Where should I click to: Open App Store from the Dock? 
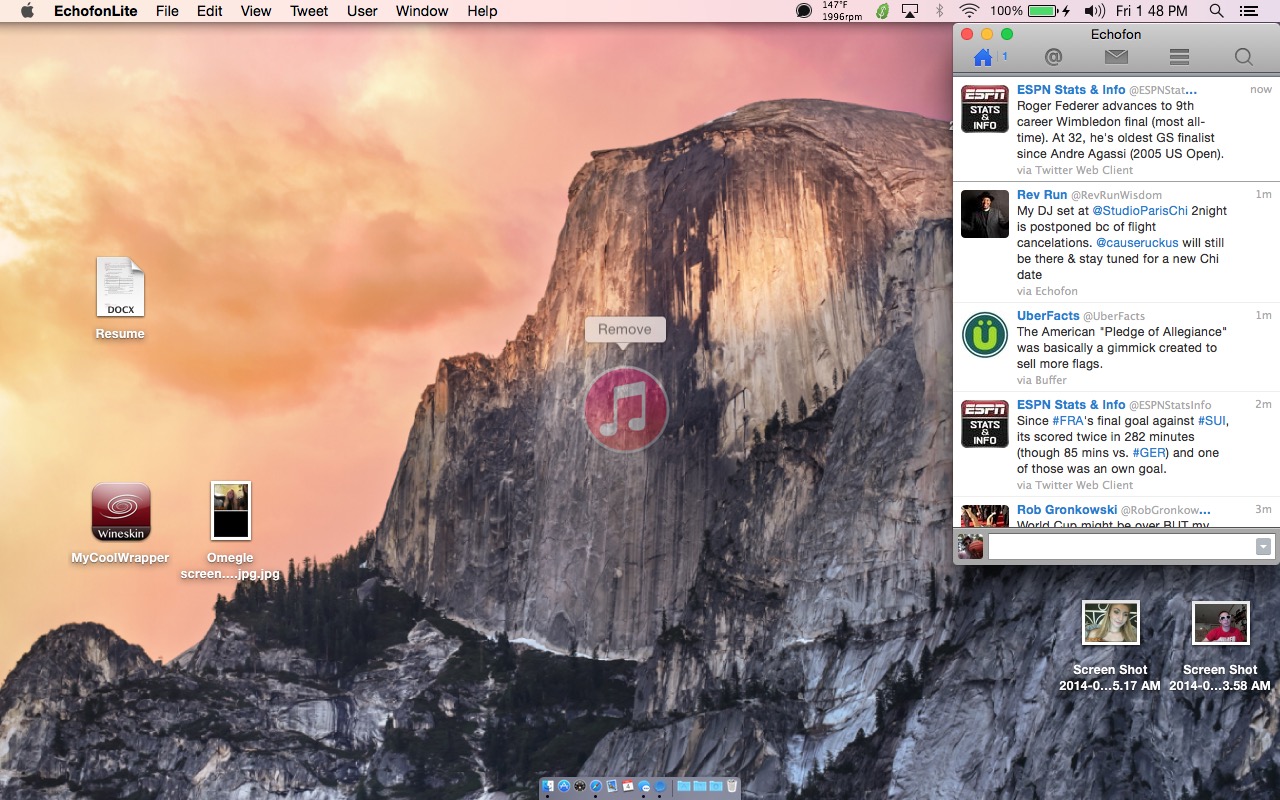(x=564, y=786)
